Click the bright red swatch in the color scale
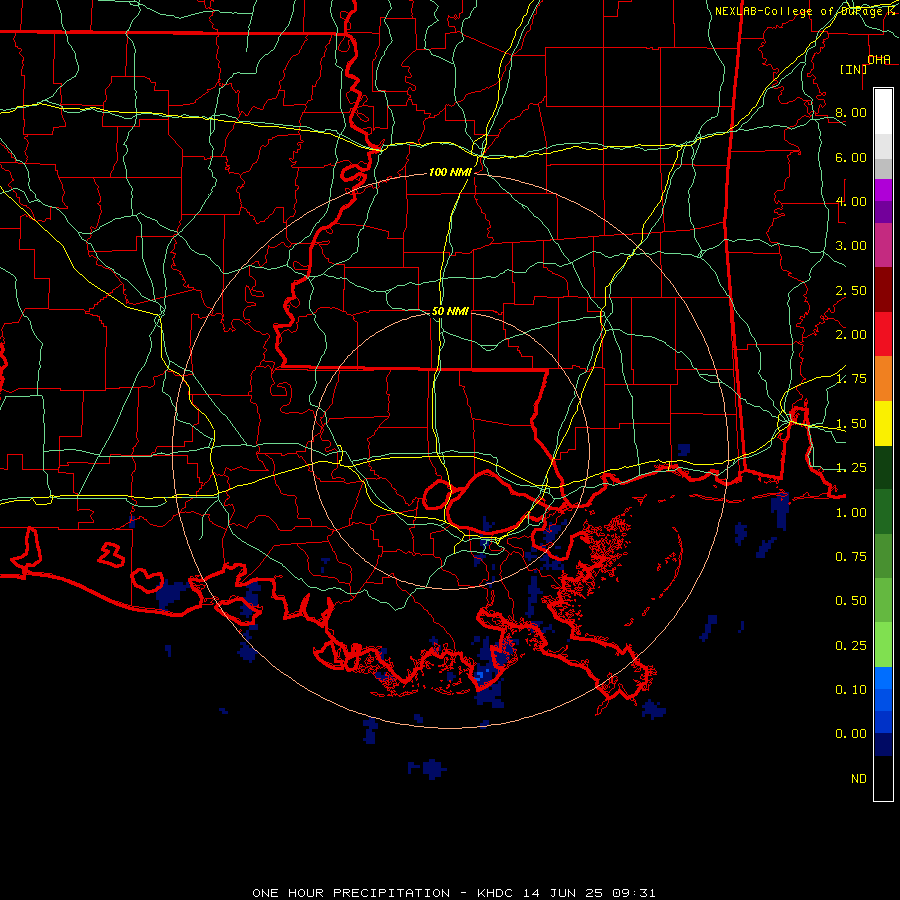The image size is (900, 900). click(883, 334)
